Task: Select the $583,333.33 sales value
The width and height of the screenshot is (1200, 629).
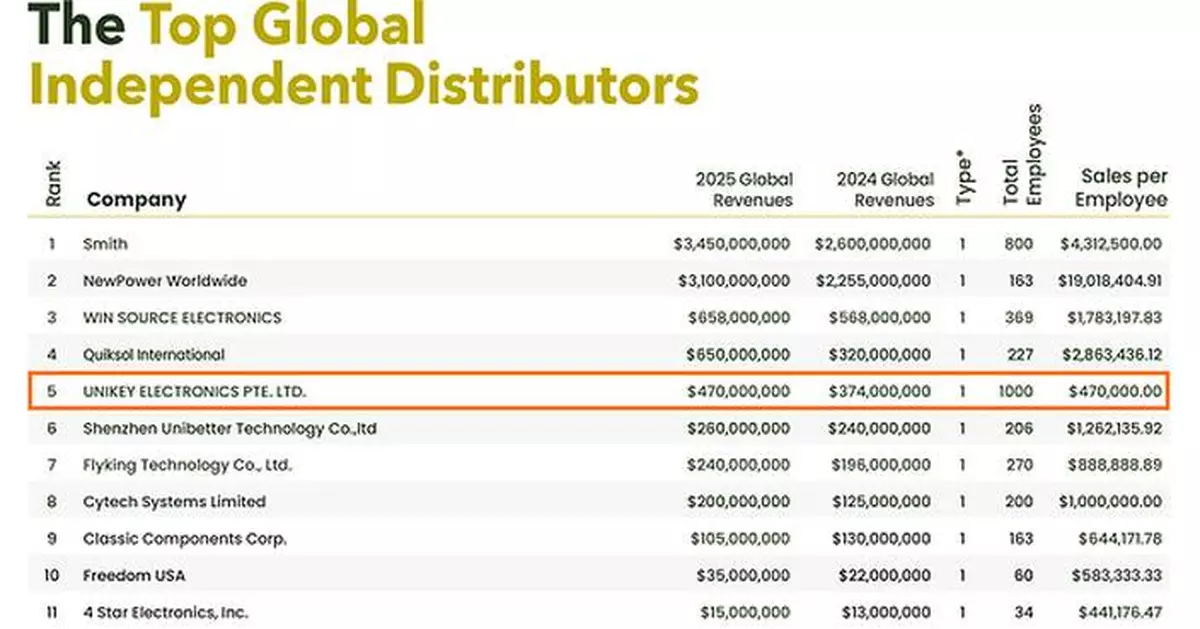Action: pos(1116,575)
